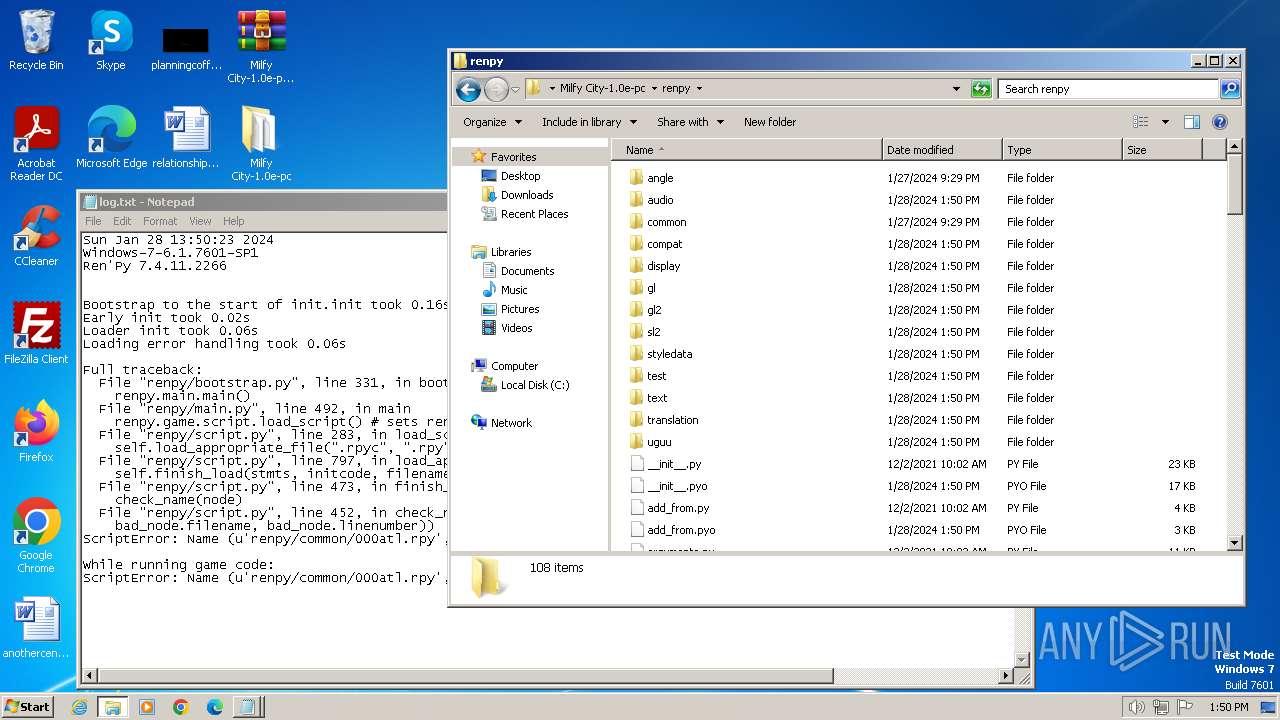Expand the renpy breadcrumb arrow in the address bar

click(699, 88)
